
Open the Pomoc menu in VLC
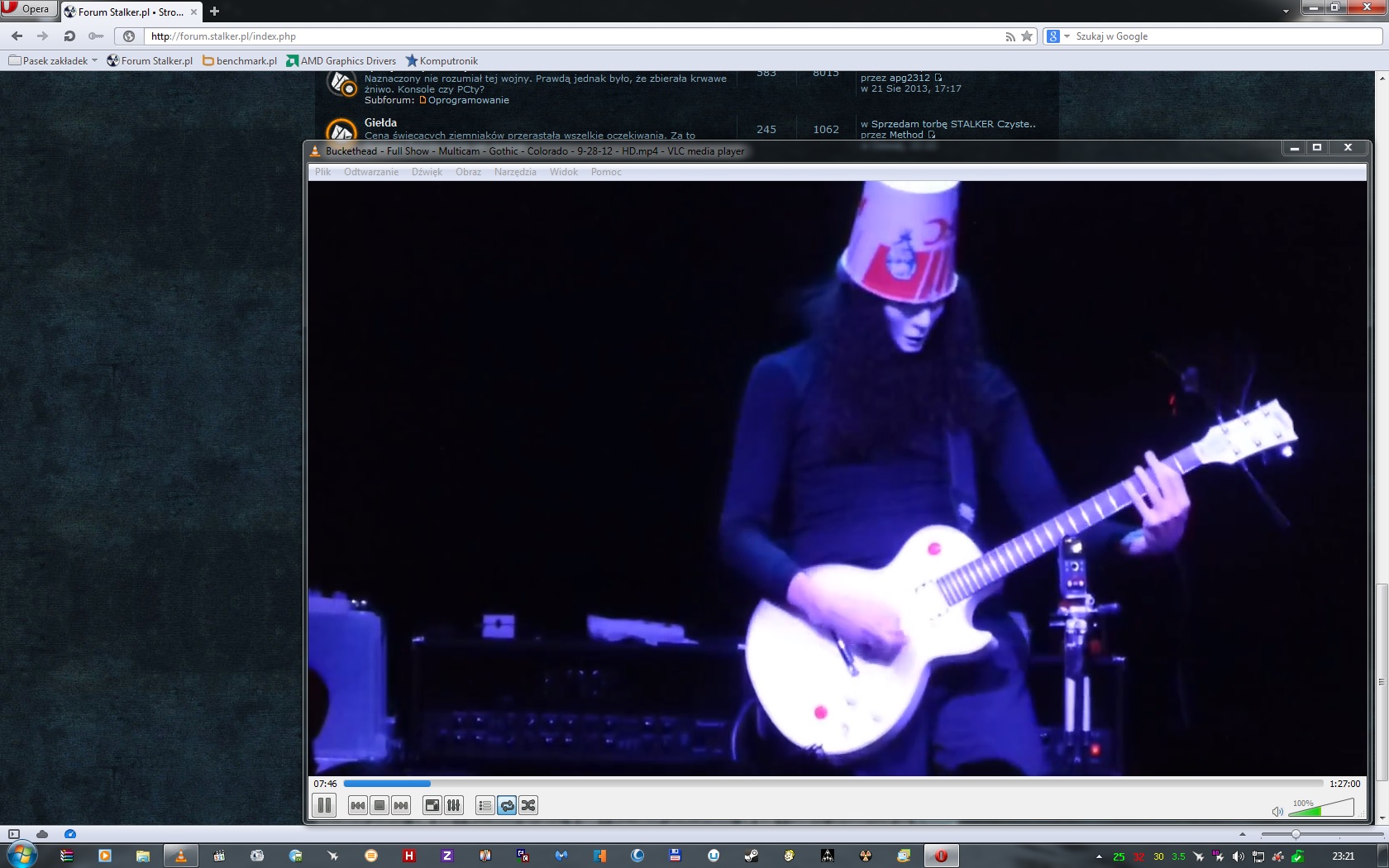click(x=606, y=172)
